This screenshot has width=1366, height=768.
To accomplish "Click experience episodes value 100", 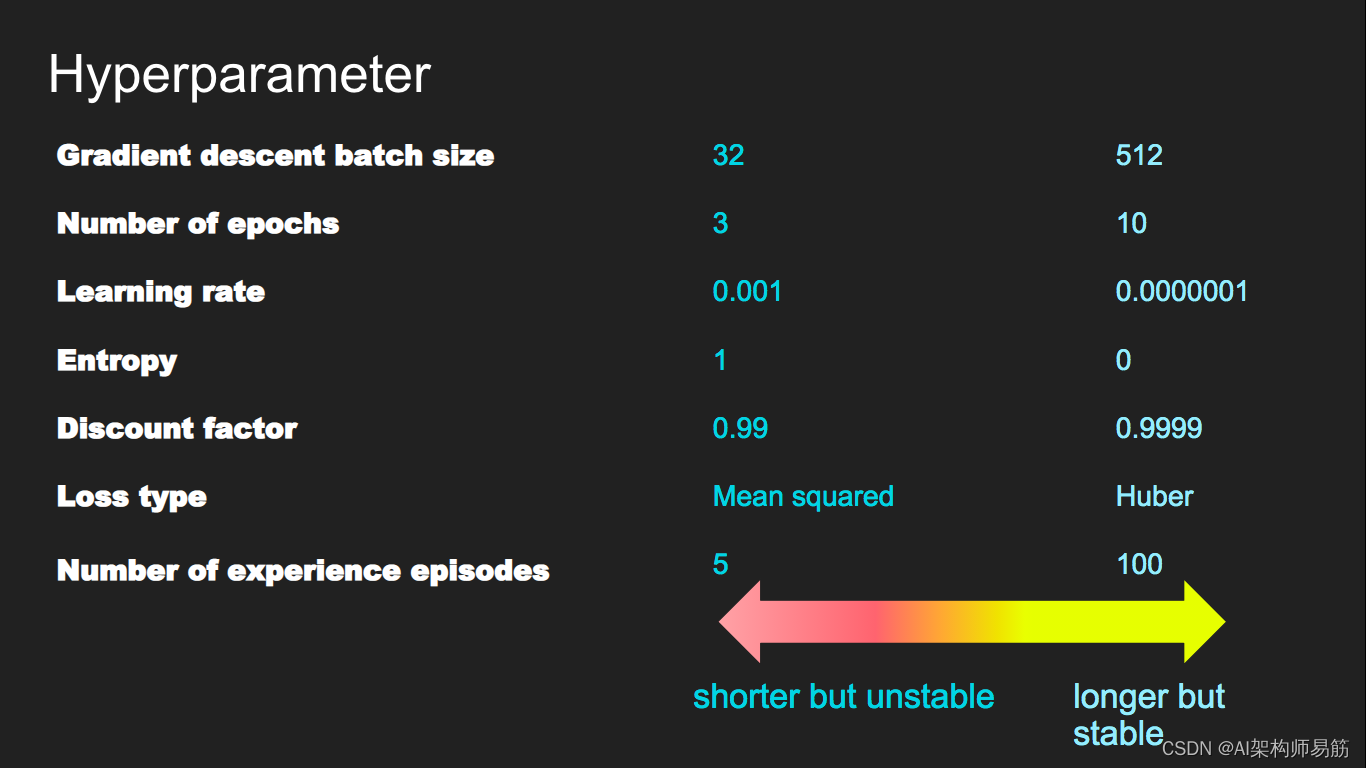I will click(1139, 564).
